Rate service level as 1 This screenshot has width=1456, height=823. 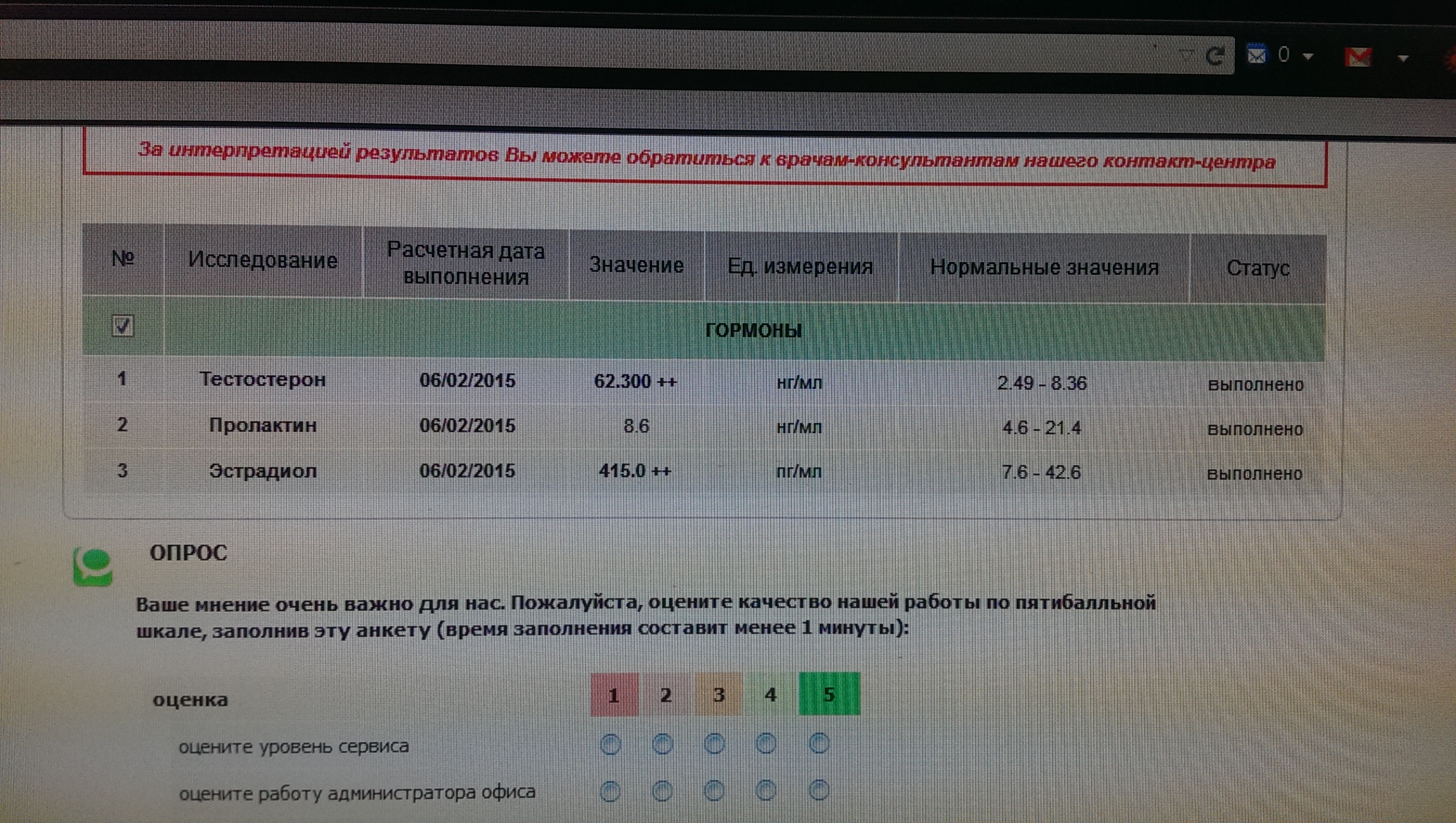pyautogui.click(x=610, y=744)
